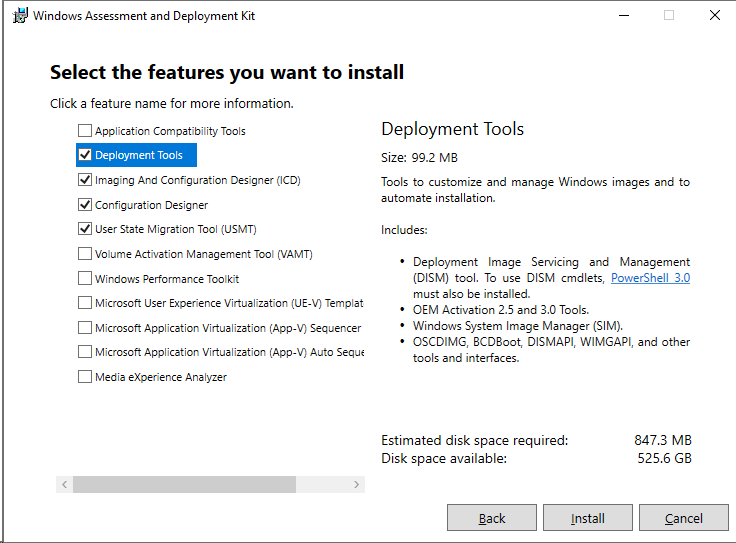Uncheck User State Migration Tool (USMT)

coord(85,229)
